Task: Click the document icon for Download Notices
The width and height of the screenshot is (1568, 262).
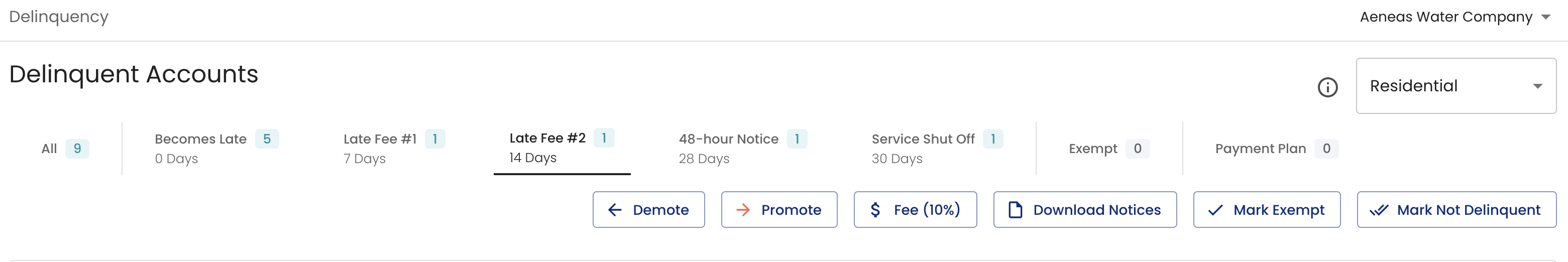Action: (x=1015, y=210)
